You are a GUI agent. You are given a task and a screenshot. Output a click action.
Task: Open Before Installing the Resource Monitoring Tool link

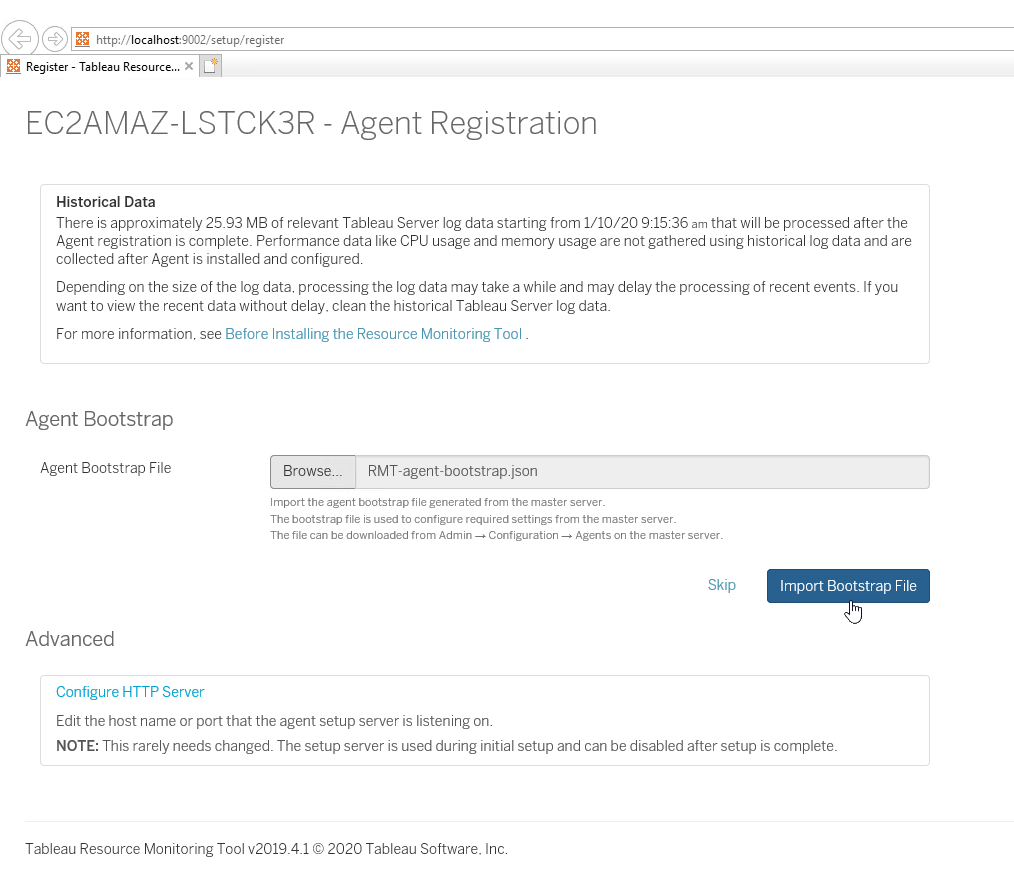pos(373,334)
